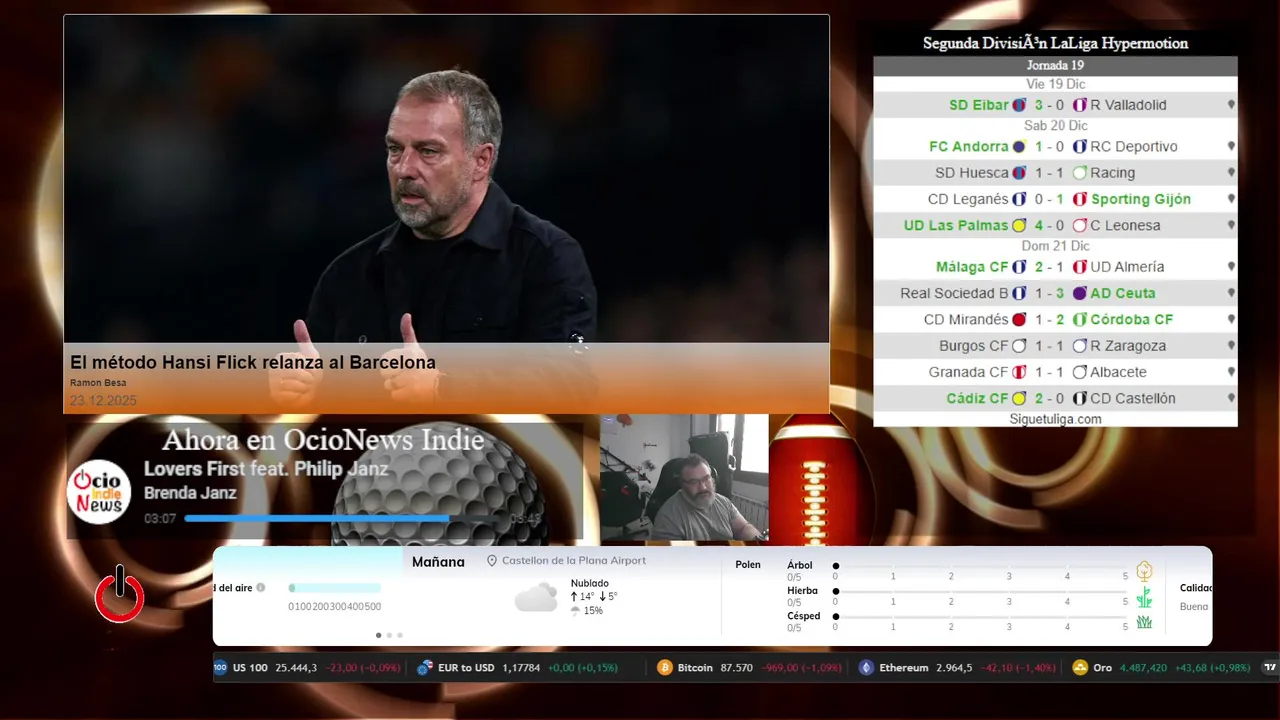
Task: Click the Hierba grass pollen icon
Action: (x=1144, y=598)
